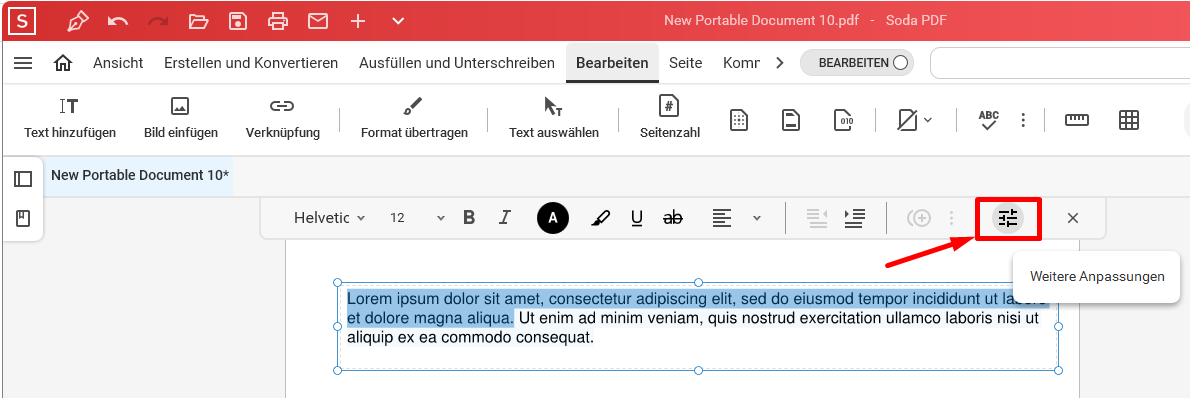Toggle strikethrough formatting

tap(672, 218)
